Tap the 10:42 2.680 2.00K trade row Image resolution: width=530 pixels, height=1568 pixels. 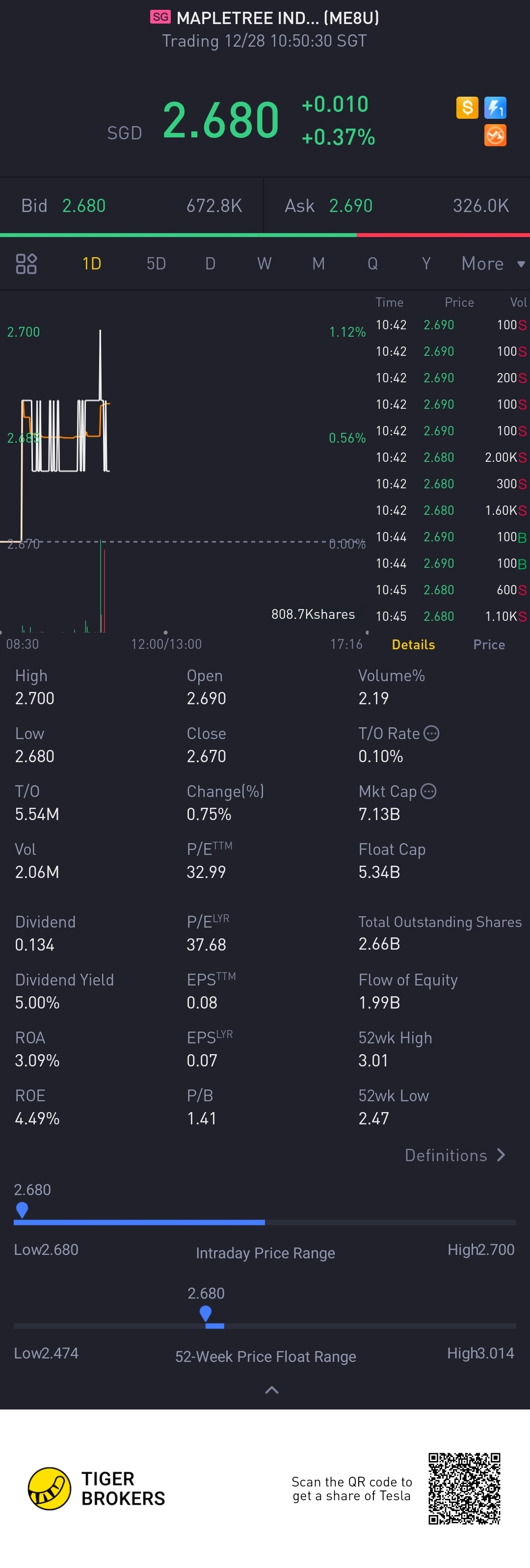(x=450, y=457)
